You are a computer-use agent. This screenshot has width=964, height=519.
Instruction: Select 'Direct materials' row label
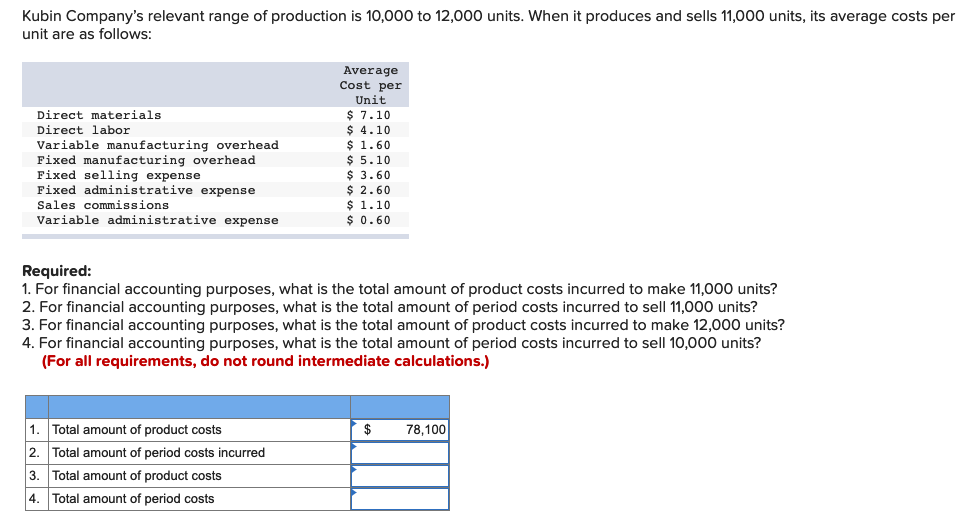99,115
